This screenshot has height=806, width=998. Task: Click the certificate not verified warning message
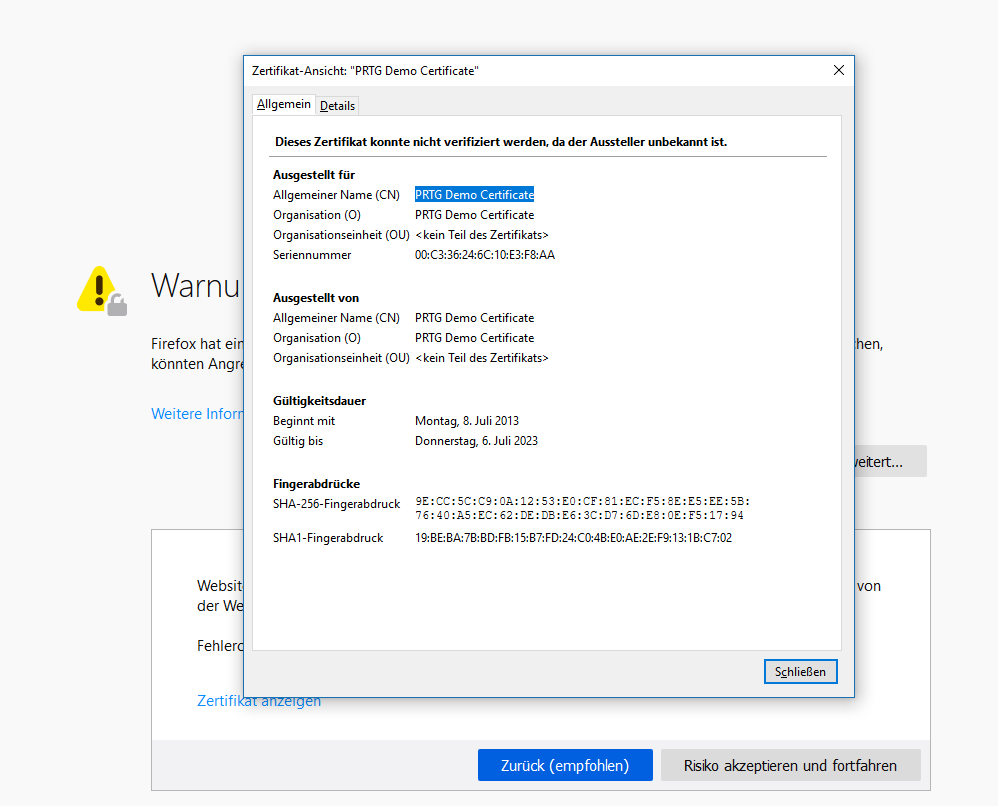(501, 142)
